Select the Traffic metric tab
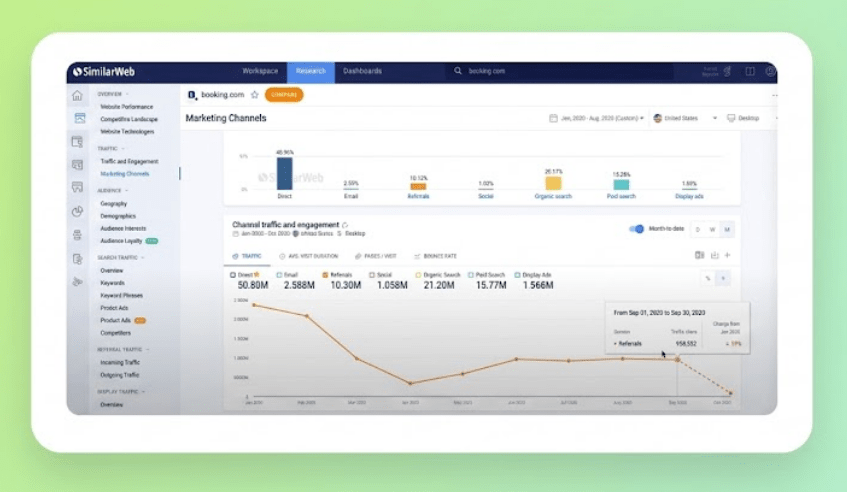This screenshot has width=847, height=492. (x=247, y=256)
